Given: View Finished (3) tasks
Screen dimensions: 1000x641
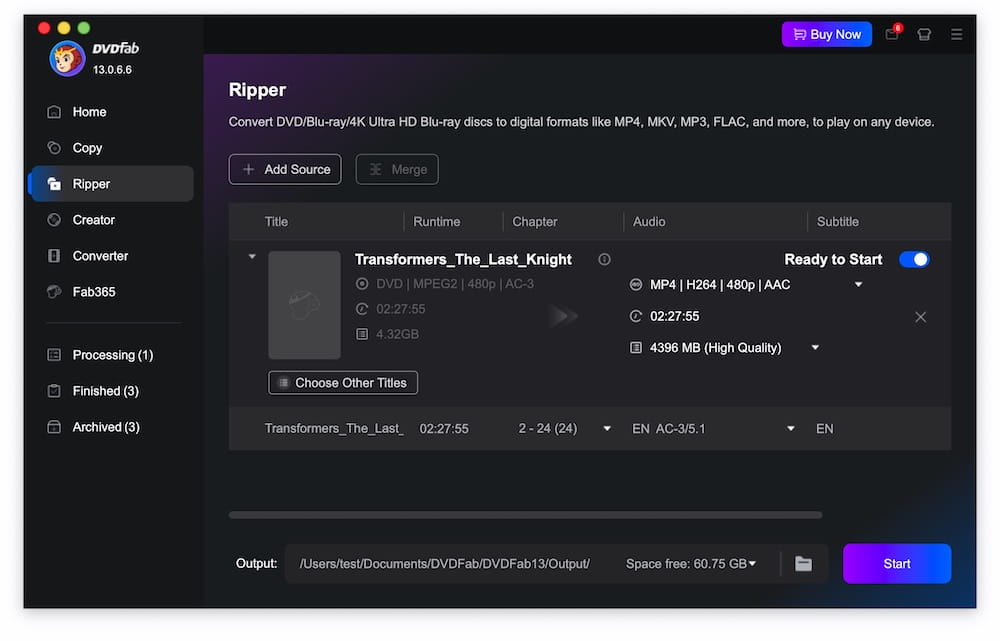Looking at the screenshot, I should (105, 391).
